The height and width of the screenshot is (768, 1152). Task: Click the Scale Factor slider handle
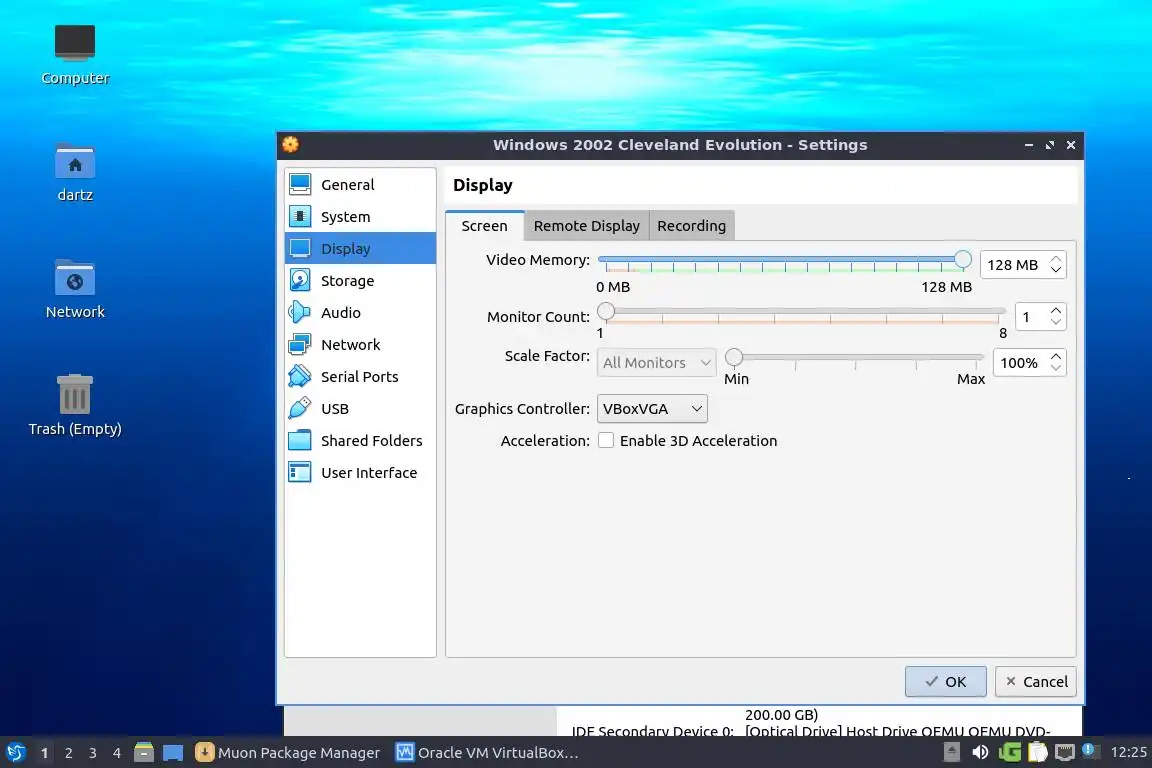click(x=733, y=357)
